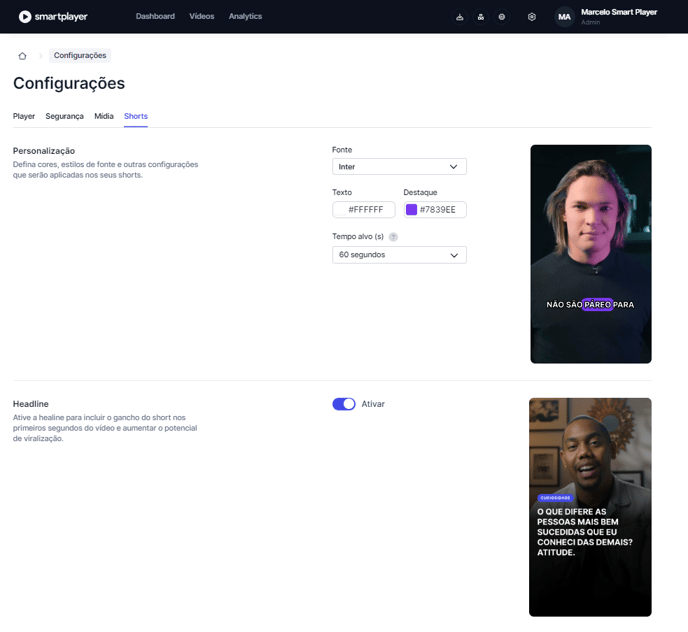
Task: Click the circular icon next to the blocks icon
Action: 502,17
